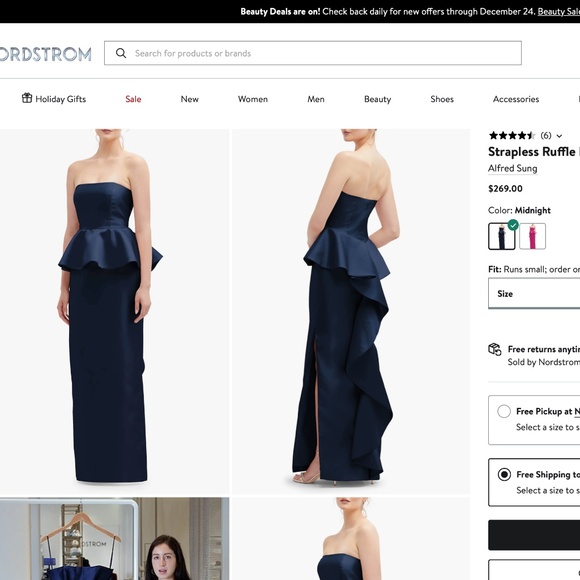Select the Free Shipping radio option
This screenshot has height=580, width=580.
(504, 474)
